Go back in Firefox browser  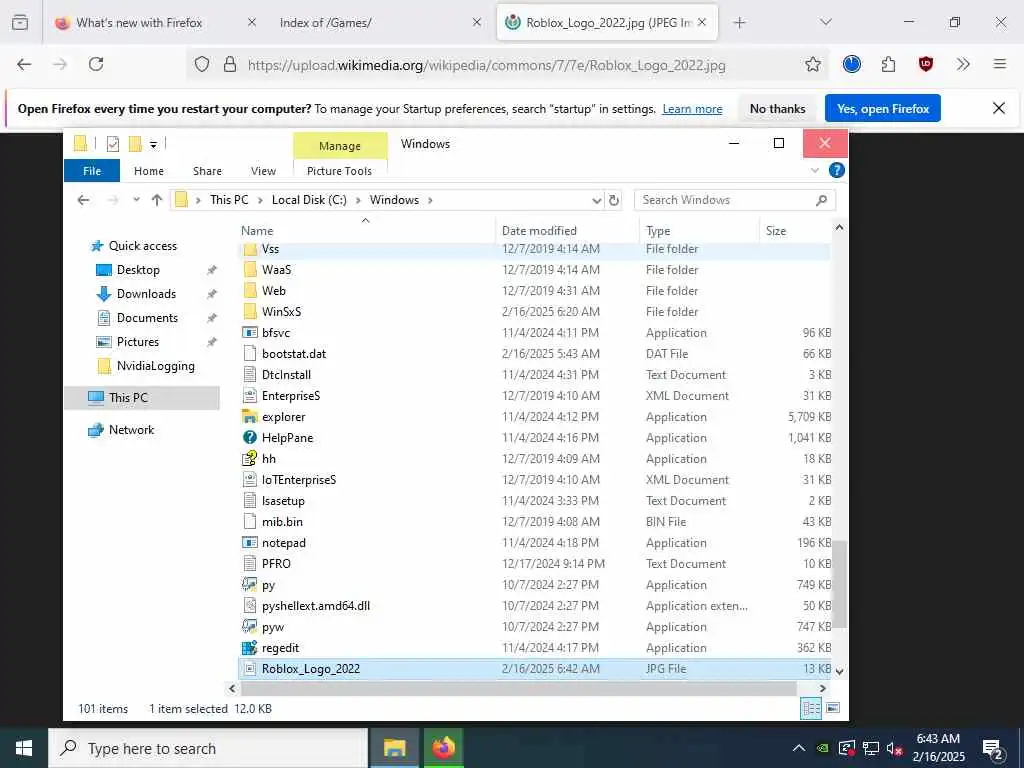[24, 64]
